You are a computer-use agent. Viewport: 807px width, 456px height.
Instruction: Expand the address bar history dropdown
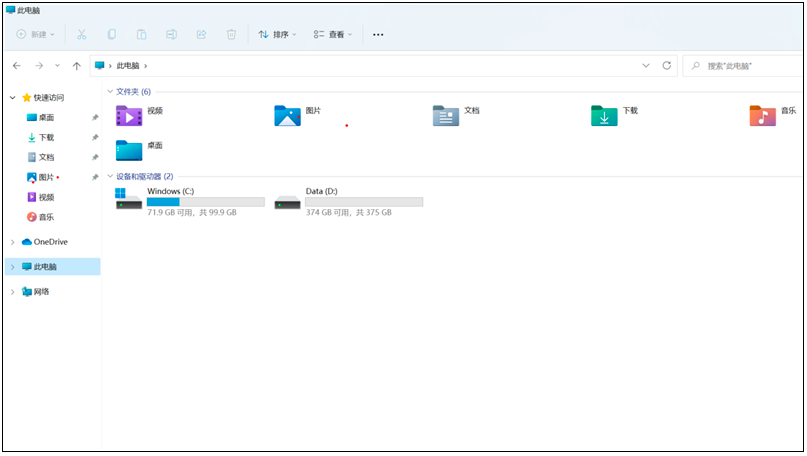click(x=646, y=65)
